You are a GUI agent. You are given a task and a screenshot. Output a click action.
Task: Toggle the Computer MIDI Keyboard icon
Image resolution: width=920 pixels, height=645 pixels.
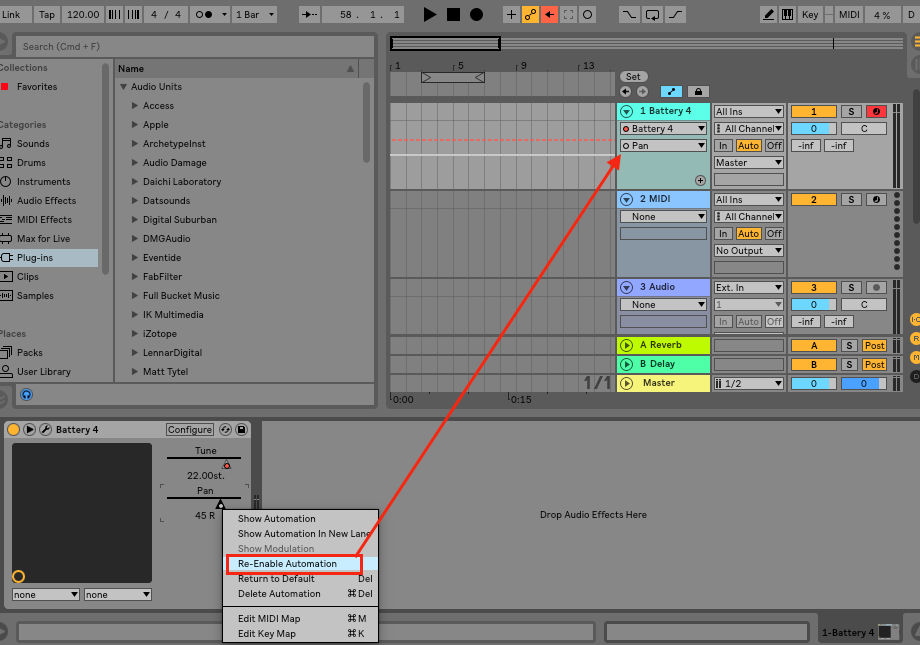787,15
